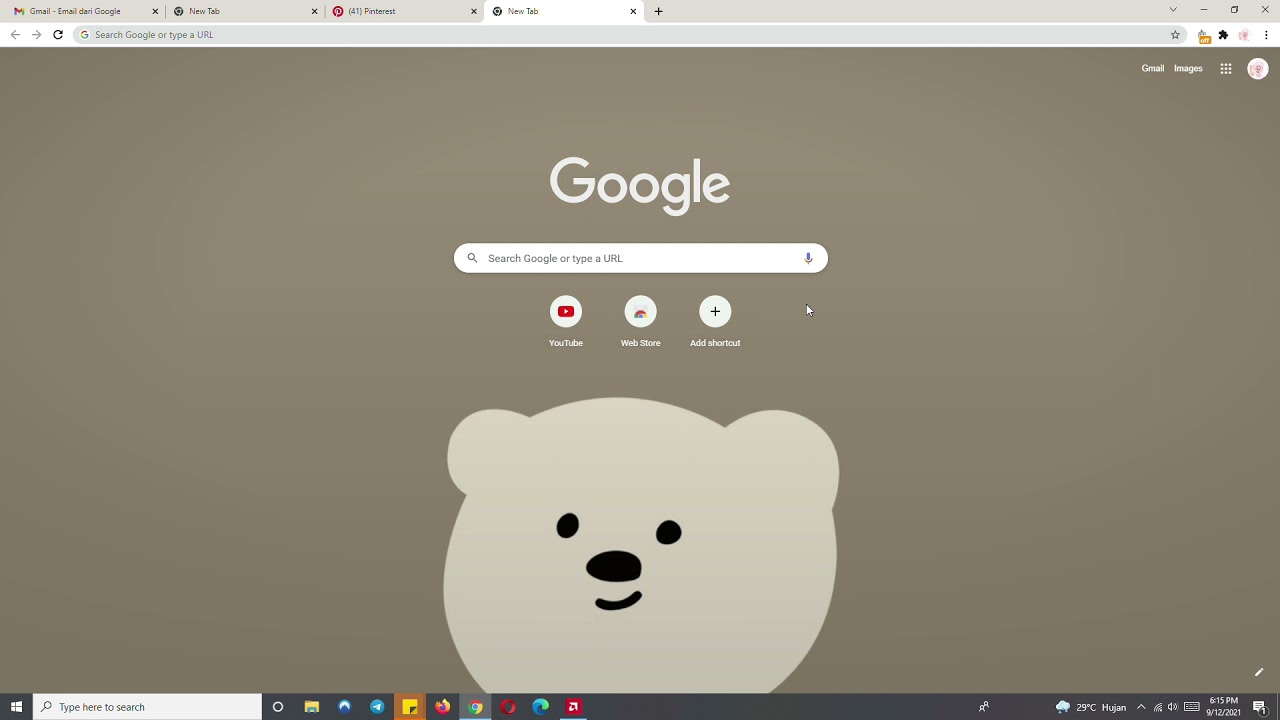Open the People icon on the taskbar
The height and width of the screenshot is (720, 1280).
point(984,707)
